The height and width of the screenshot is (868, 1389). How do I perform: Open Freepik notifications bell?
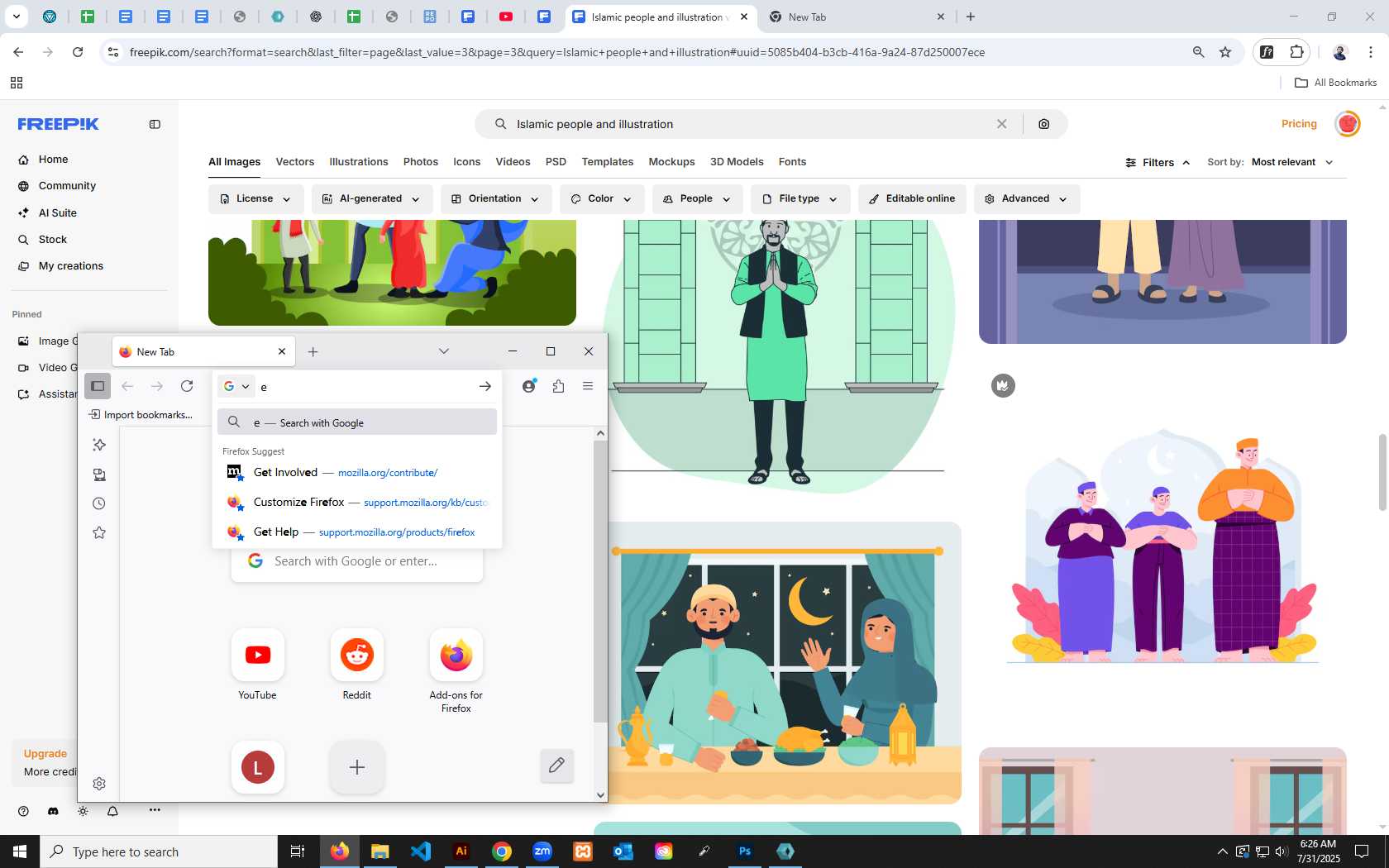point(112,811)
